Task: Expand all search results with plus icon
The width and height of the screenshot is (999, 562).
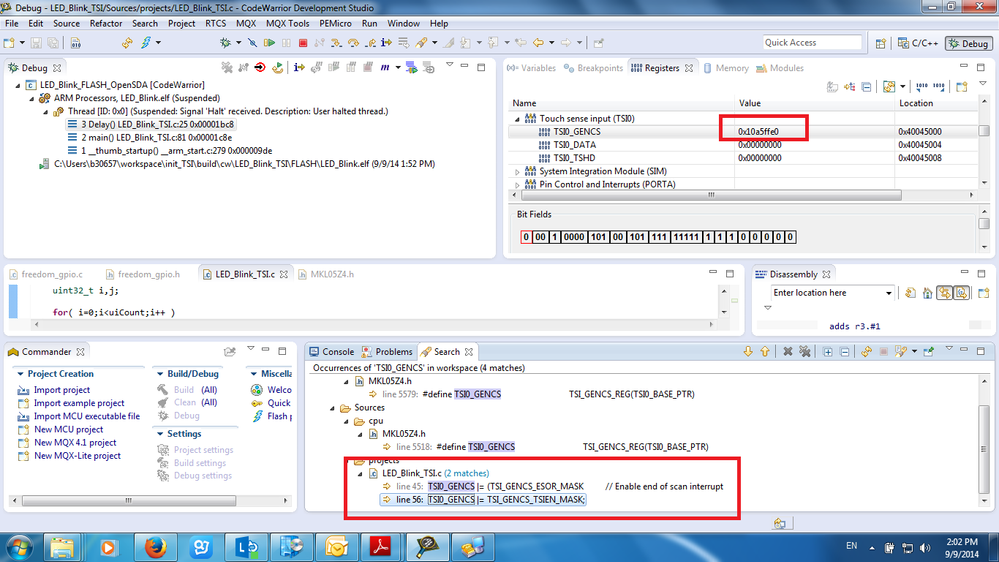Action: [x=828, y=352]
